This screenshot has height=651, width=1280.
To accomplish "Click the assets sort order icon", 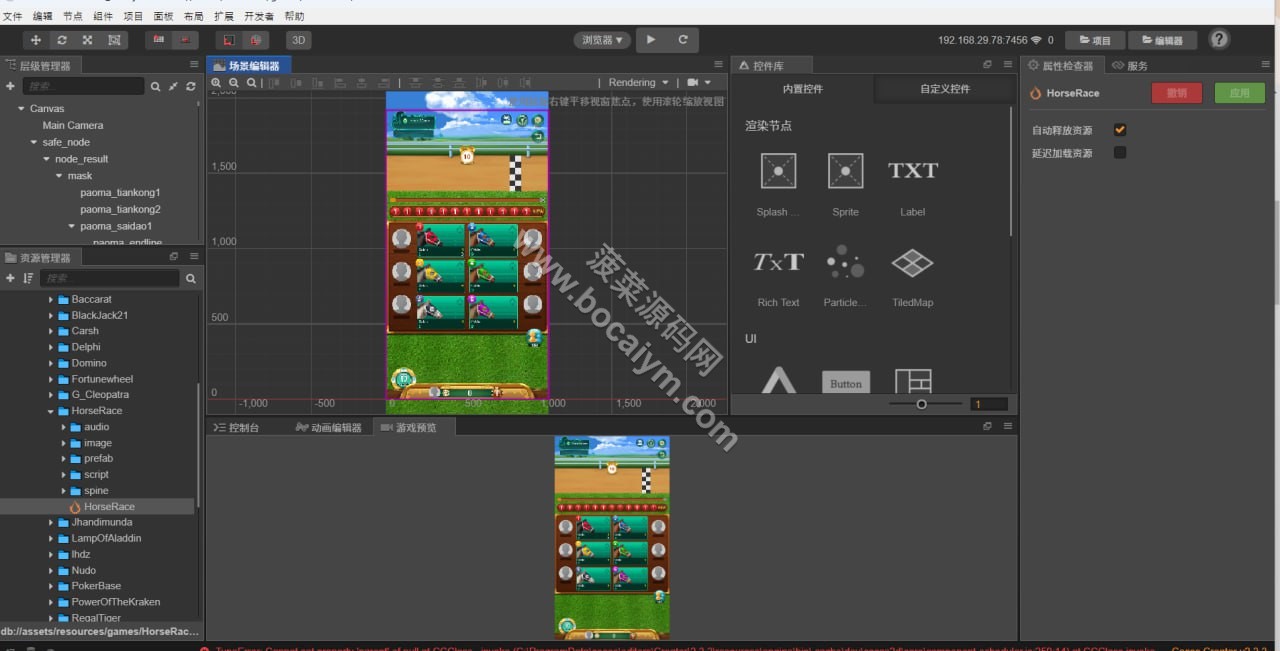I will pos(28,278).
